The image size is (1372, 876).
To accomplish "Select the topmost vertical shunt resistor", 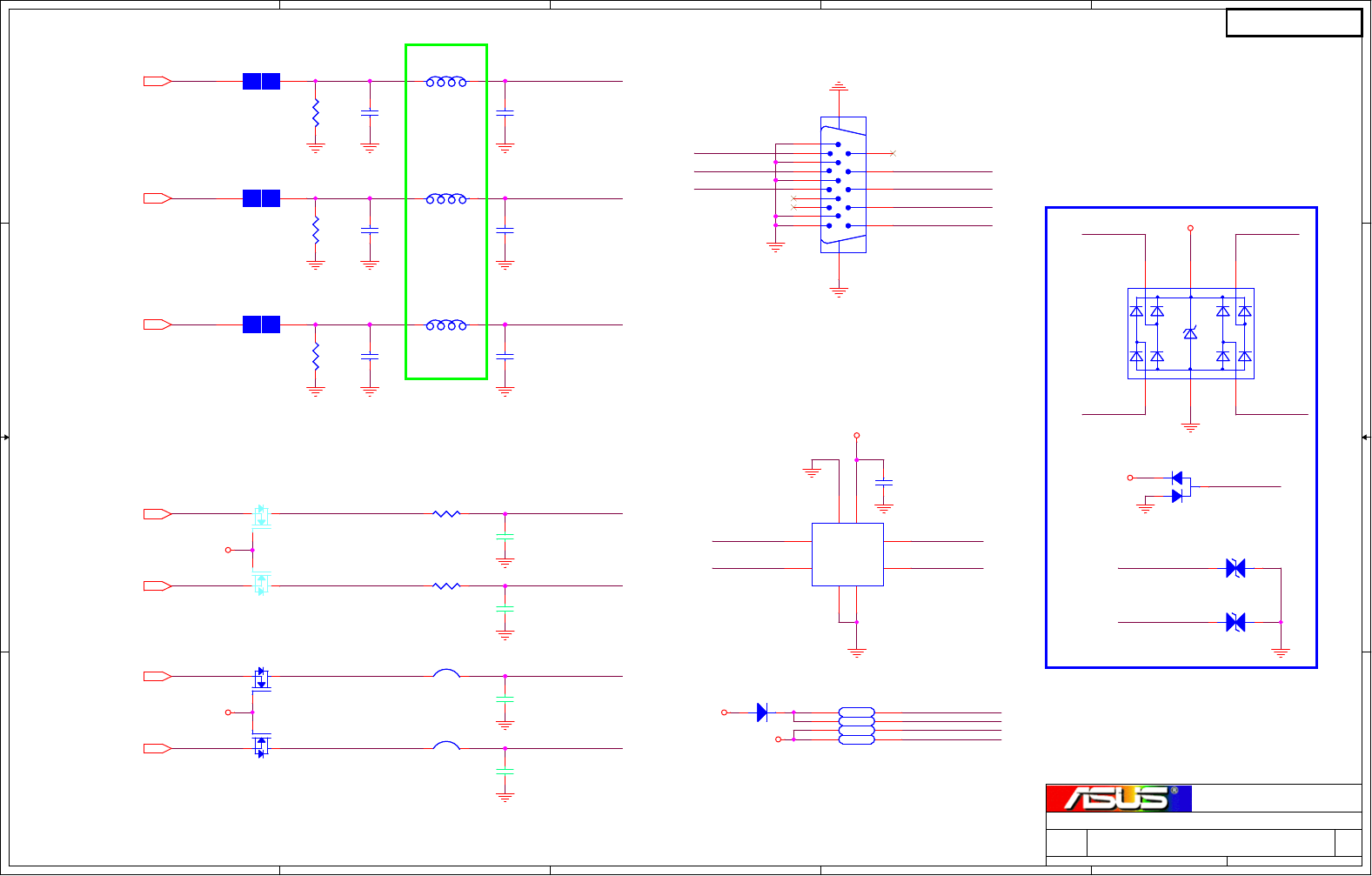I will coord(316,113).
